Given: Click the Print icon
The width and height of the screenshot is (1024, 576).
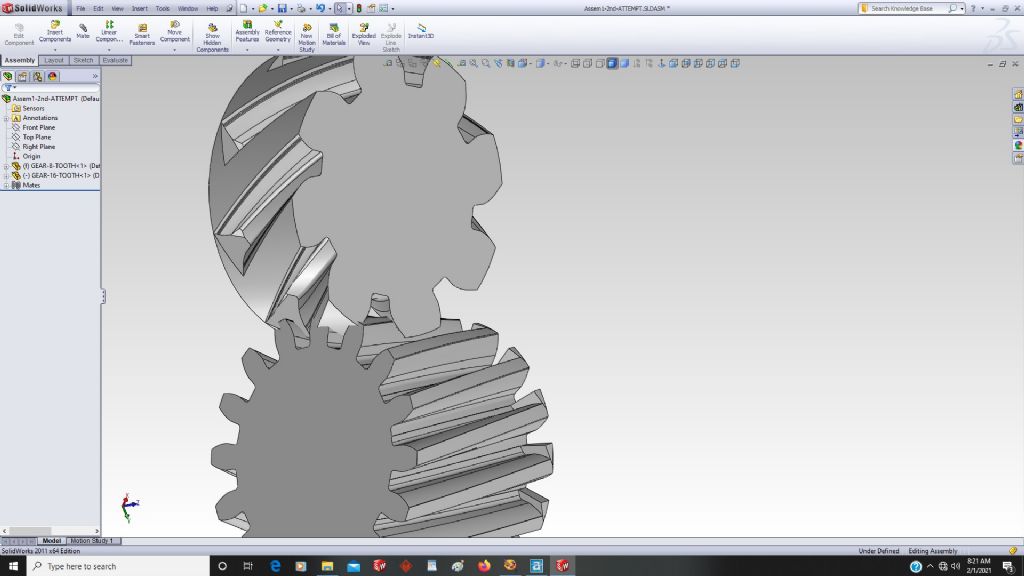Looking at the screenshot, I should coord(301,8).
